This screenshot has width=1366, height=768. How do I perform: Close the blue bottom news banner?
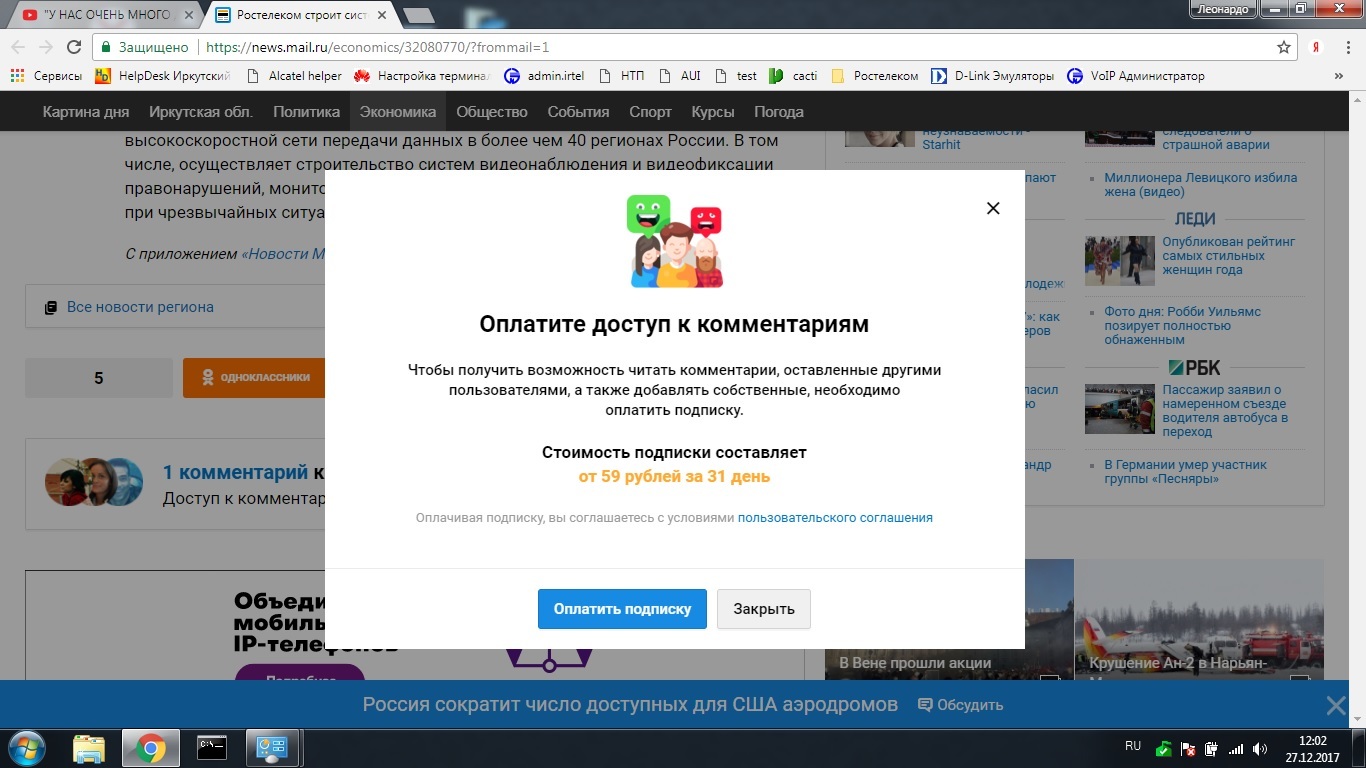pos(1336,705)
